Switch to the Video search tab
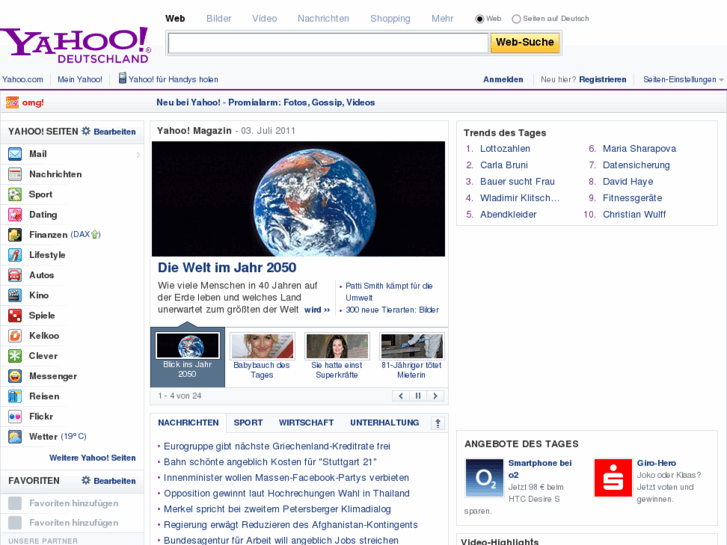This screenshot has height=545, width=727. pyautogui.click(x=264, y=19)
